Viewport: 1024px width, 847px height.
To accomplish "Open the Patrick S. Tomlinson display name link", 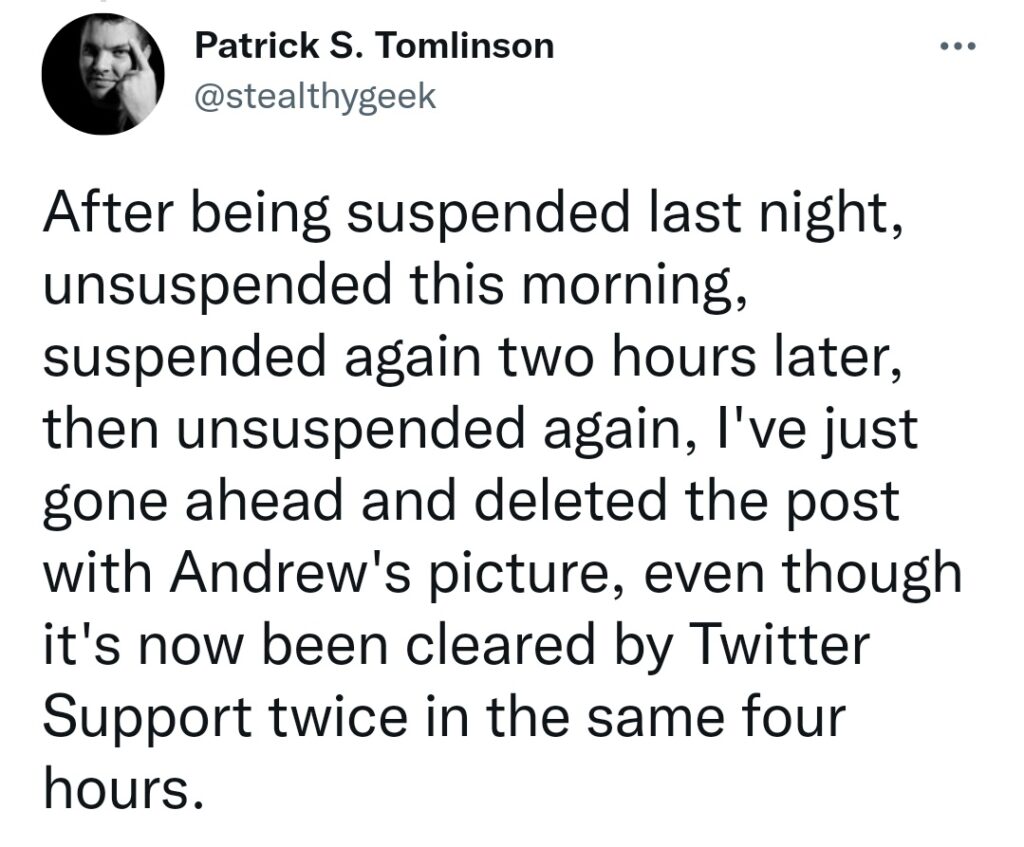I will (x=374, y=46).
